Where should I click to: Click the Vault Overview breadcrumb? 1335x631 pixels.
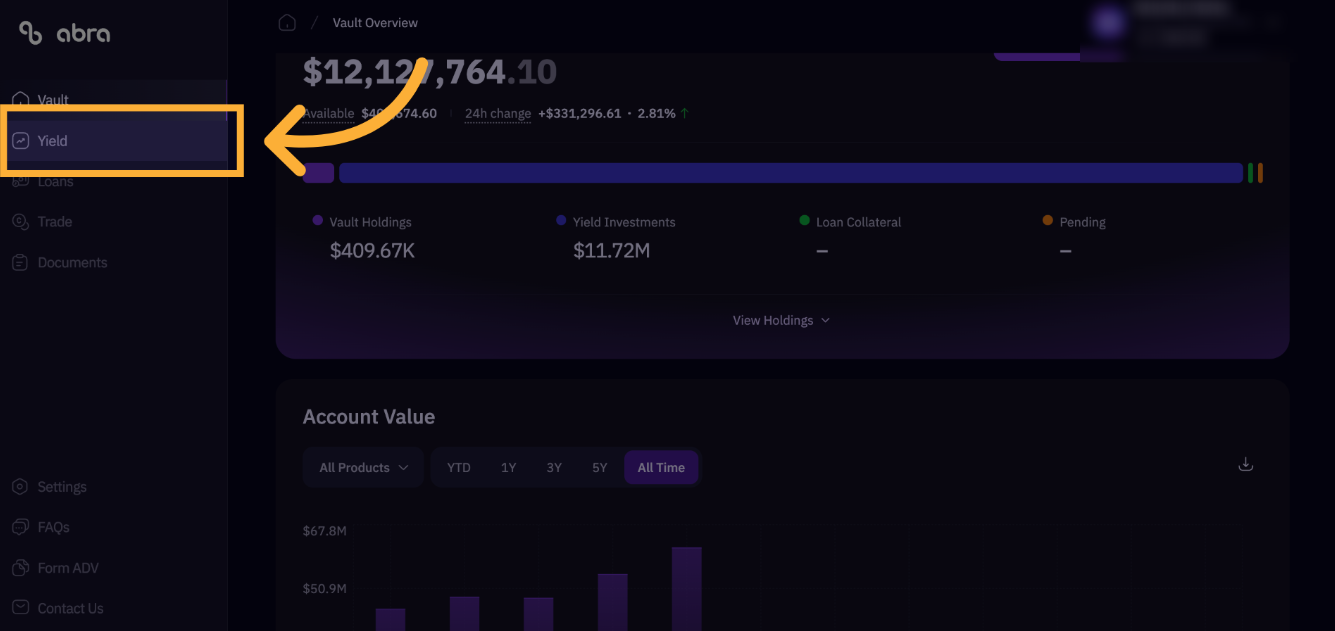coord(375,23)
